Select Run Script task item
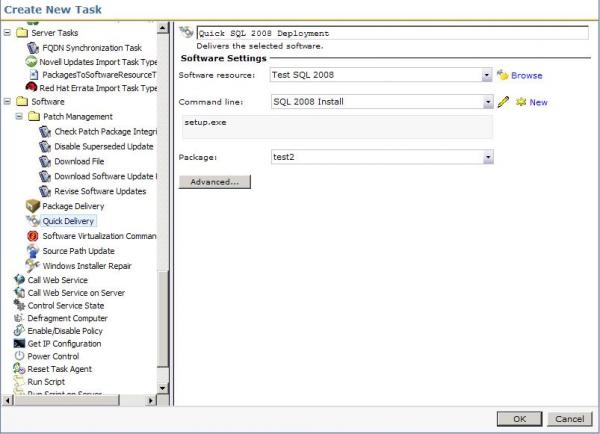 [46, 382]
